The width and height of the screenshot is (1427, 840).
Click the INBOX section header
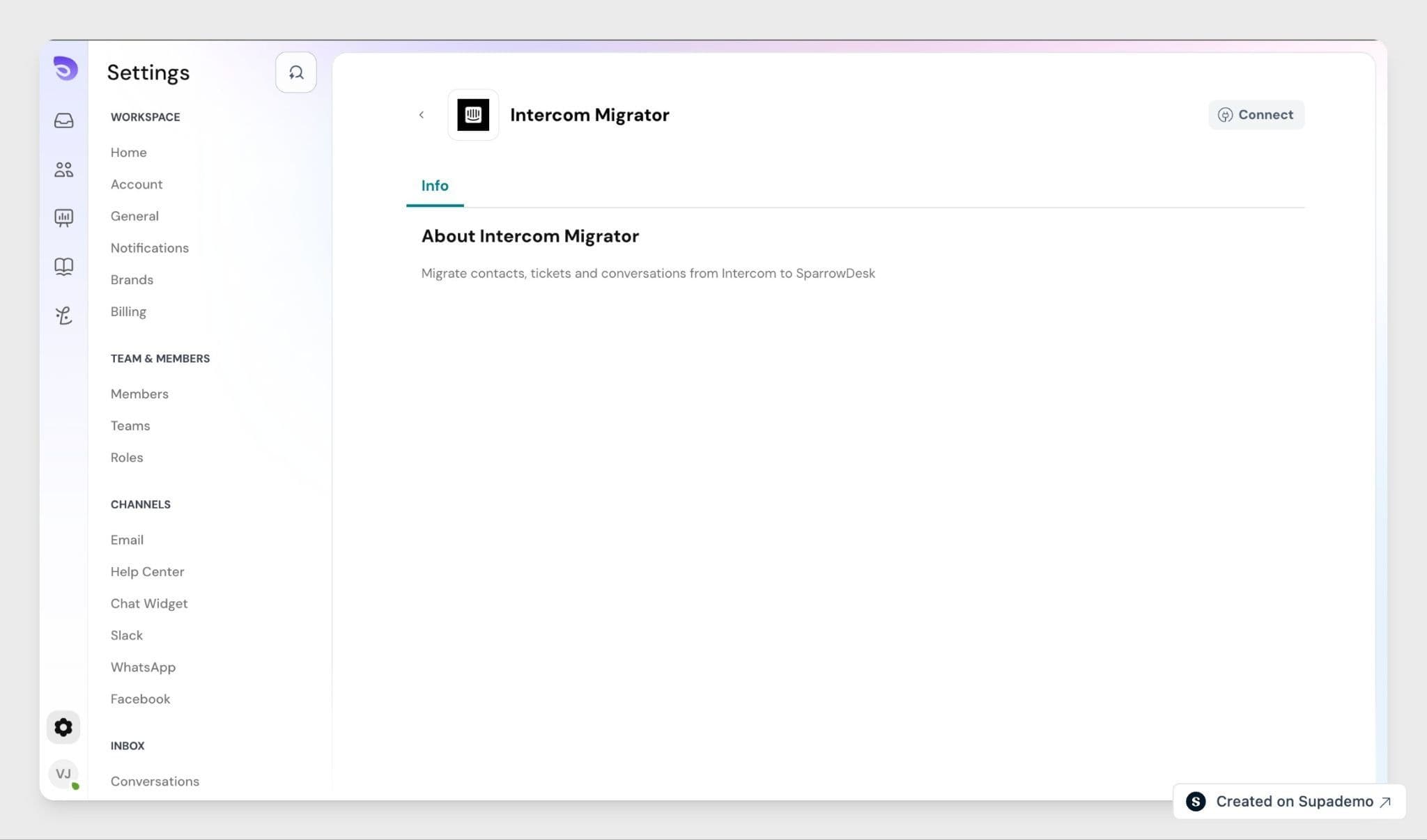point(128,746)
